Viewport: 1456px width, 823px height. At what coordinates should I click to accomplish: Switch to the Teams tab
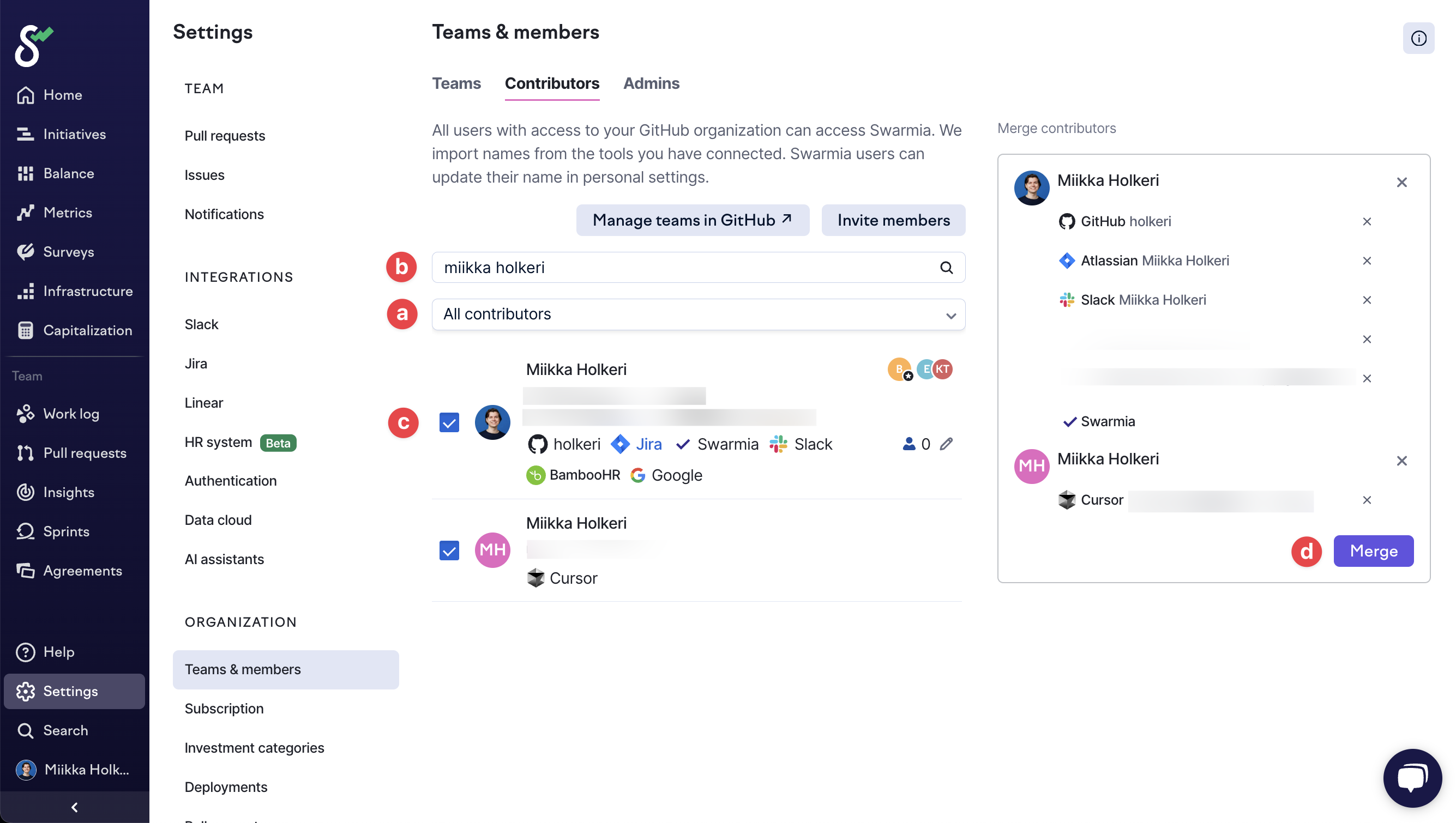point(456,83)
